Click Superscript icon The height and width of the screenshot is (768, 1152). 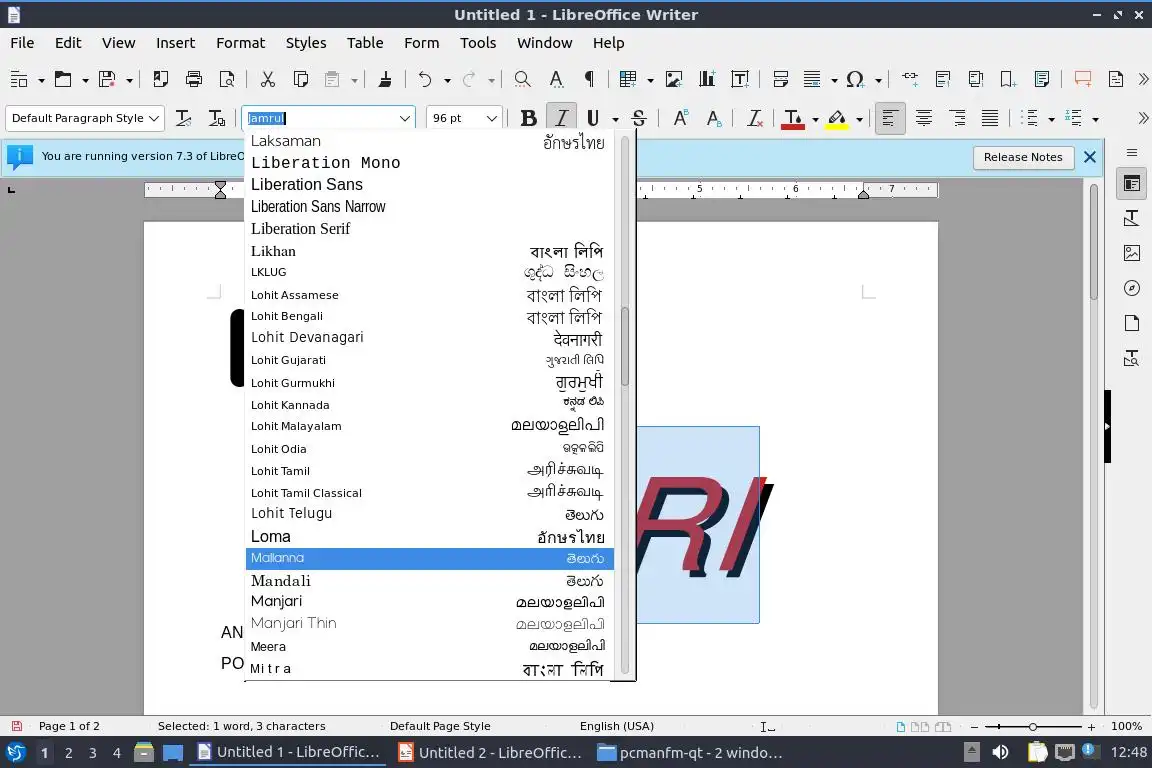pos(680,118)
